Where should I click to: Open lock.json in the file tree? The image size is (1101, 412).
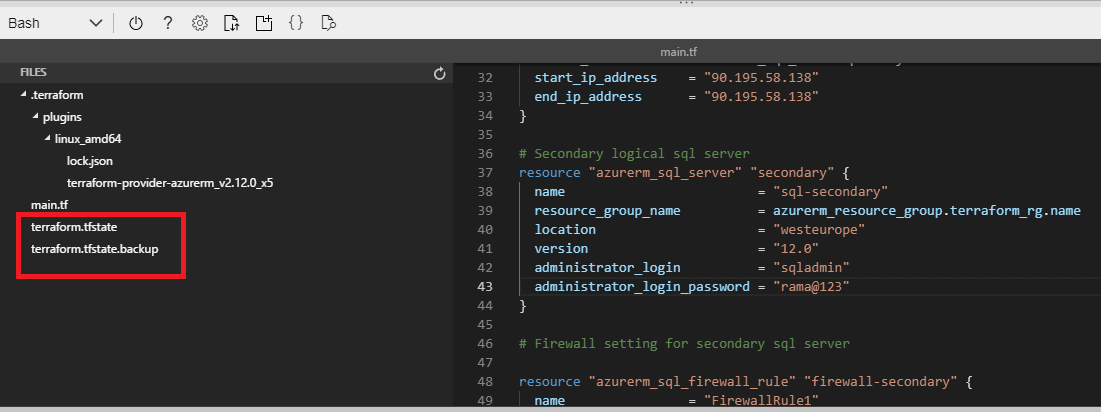(89, 161)
